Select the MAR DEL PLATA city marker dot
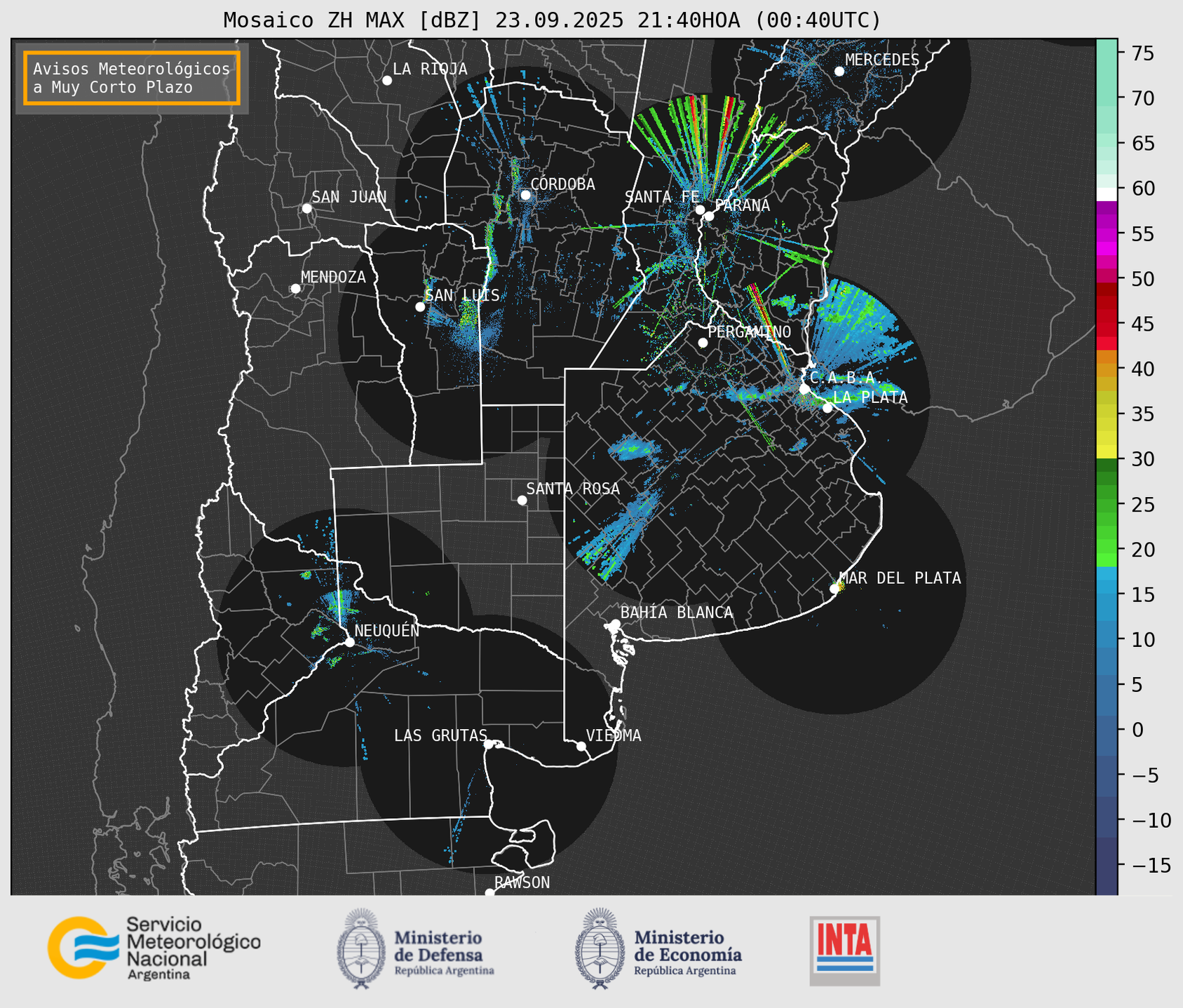The width and height of the screenshot is (1183, 1008). pos(834,589)
